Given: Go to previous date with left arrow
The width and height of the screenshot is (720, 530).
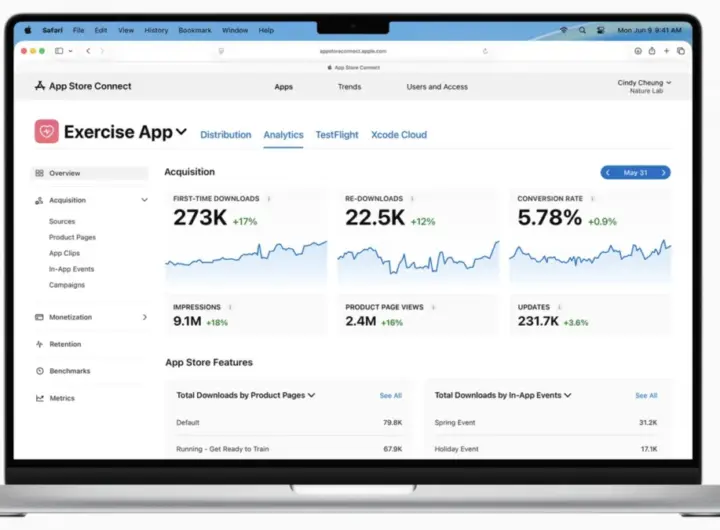Looking at the screenshot, I should pos(608,173).
